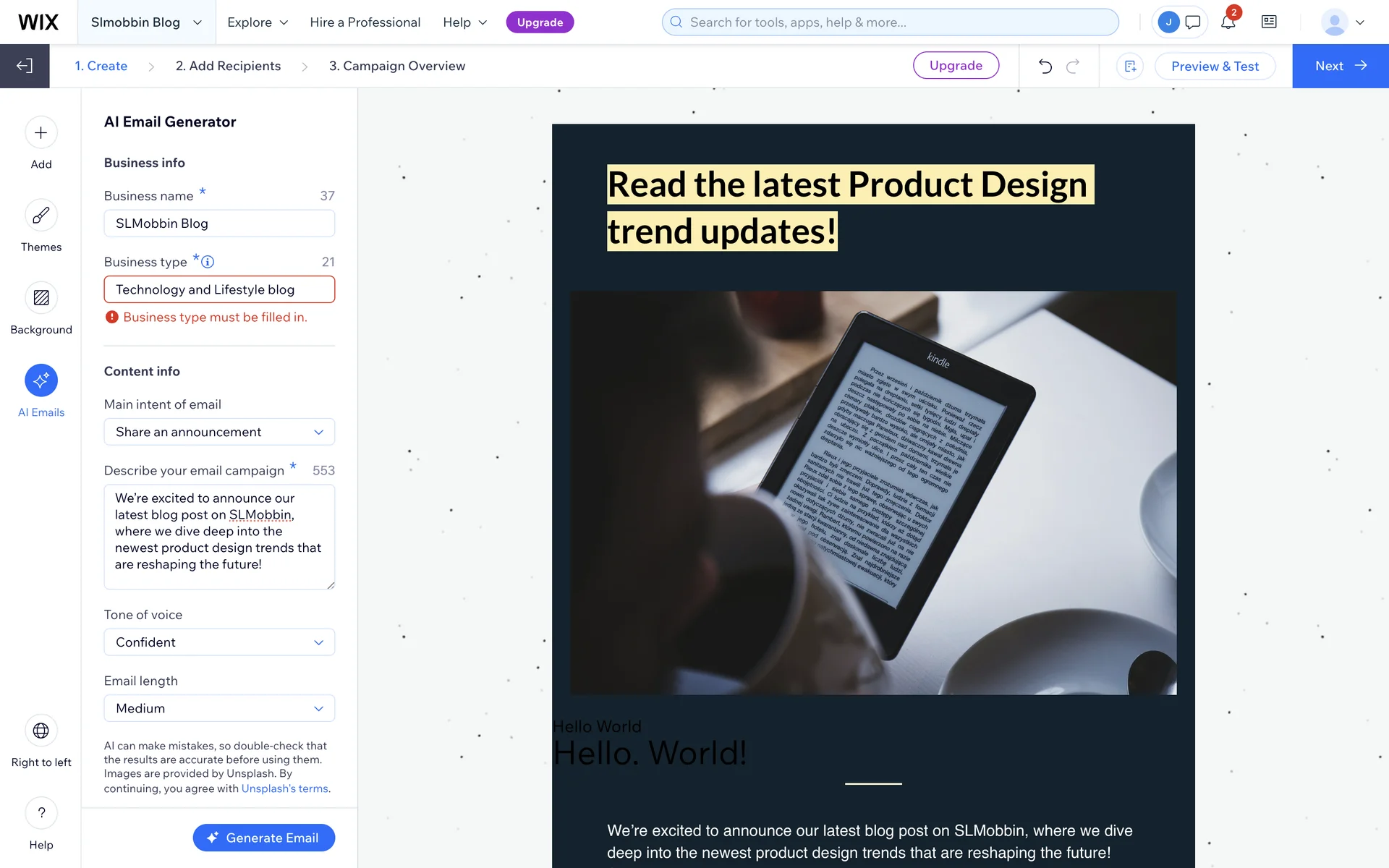Click the Business type input field
Viewport: 1389px width, 868px height.
[x=219, y=289]
